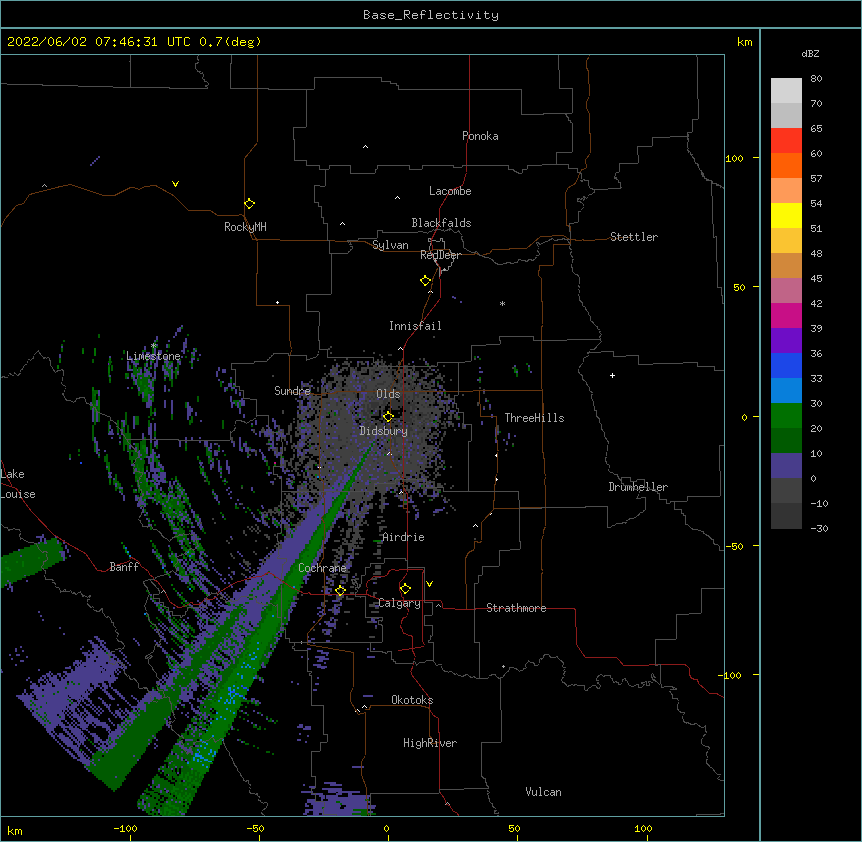Viewport: 862px width, 842px height.
Task: Click the 0 tick label on bottom axis
Action: coord(386,828)
